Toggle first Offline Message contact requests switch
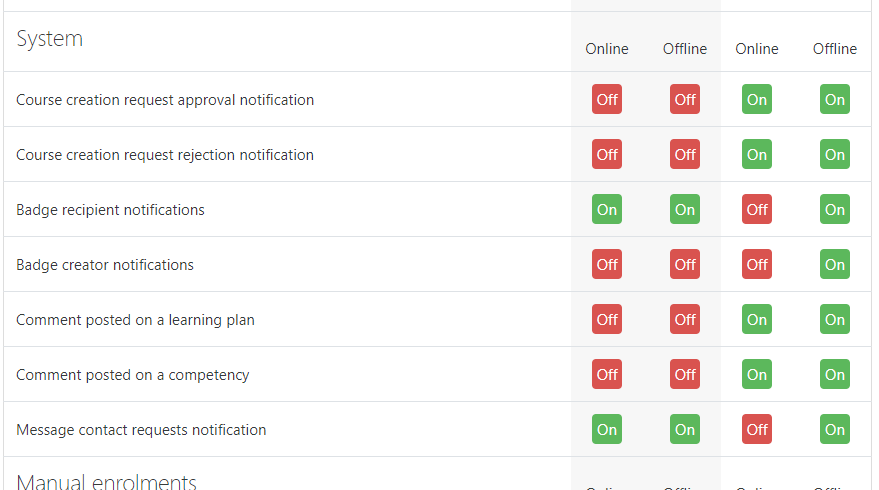Viewport: 879px width, 490px height. [684, 429]
